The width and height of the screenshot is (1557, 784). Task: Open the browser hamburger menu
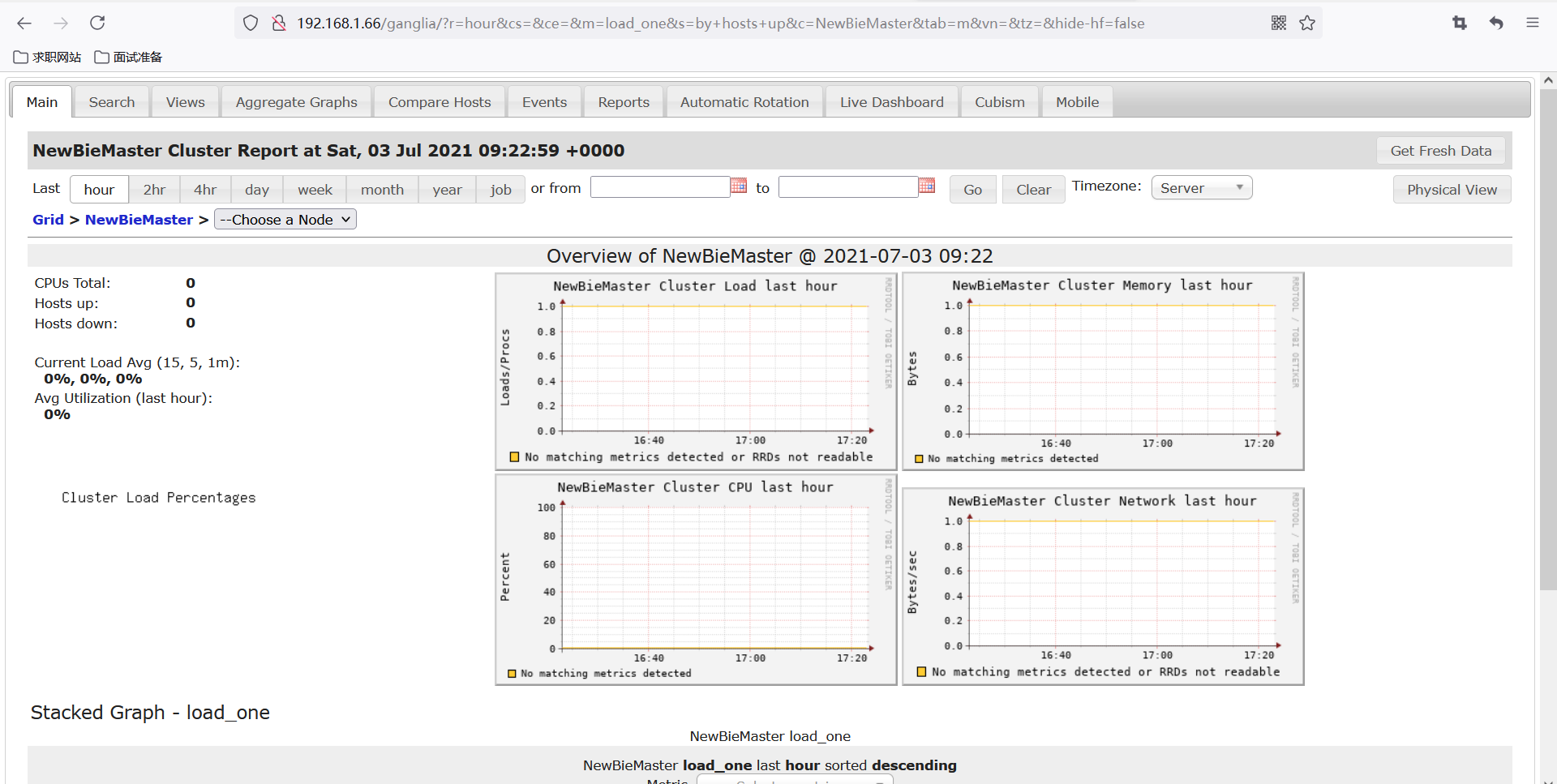(x=1533, y=24)
